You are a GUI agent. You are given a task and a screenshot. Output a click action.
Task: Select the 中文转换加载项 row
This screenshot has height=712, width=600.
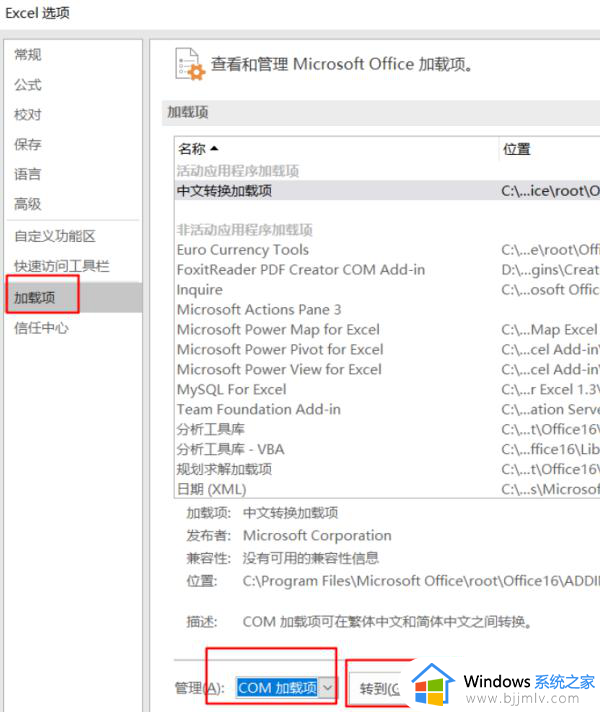coord(387,191)
